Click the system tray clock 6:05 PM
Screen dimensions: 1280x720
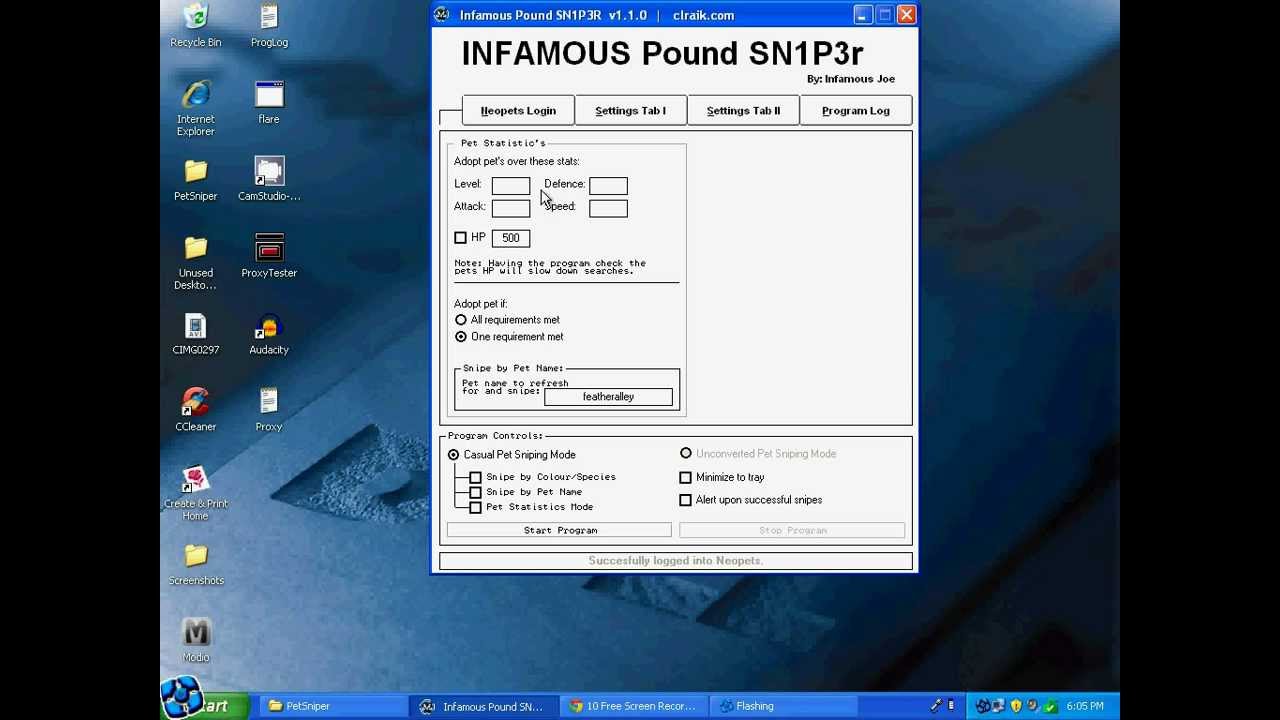click(1085, 706)
